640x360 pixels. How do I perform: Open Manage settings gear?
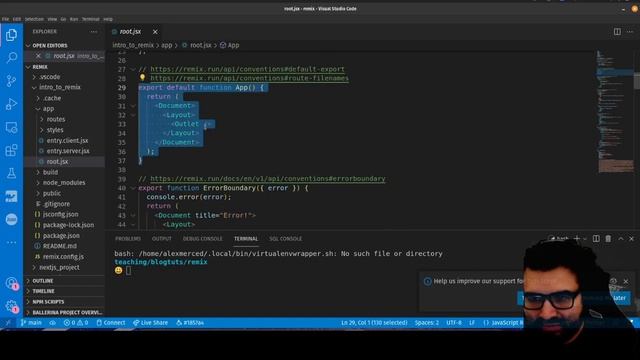tap(11, 306)
